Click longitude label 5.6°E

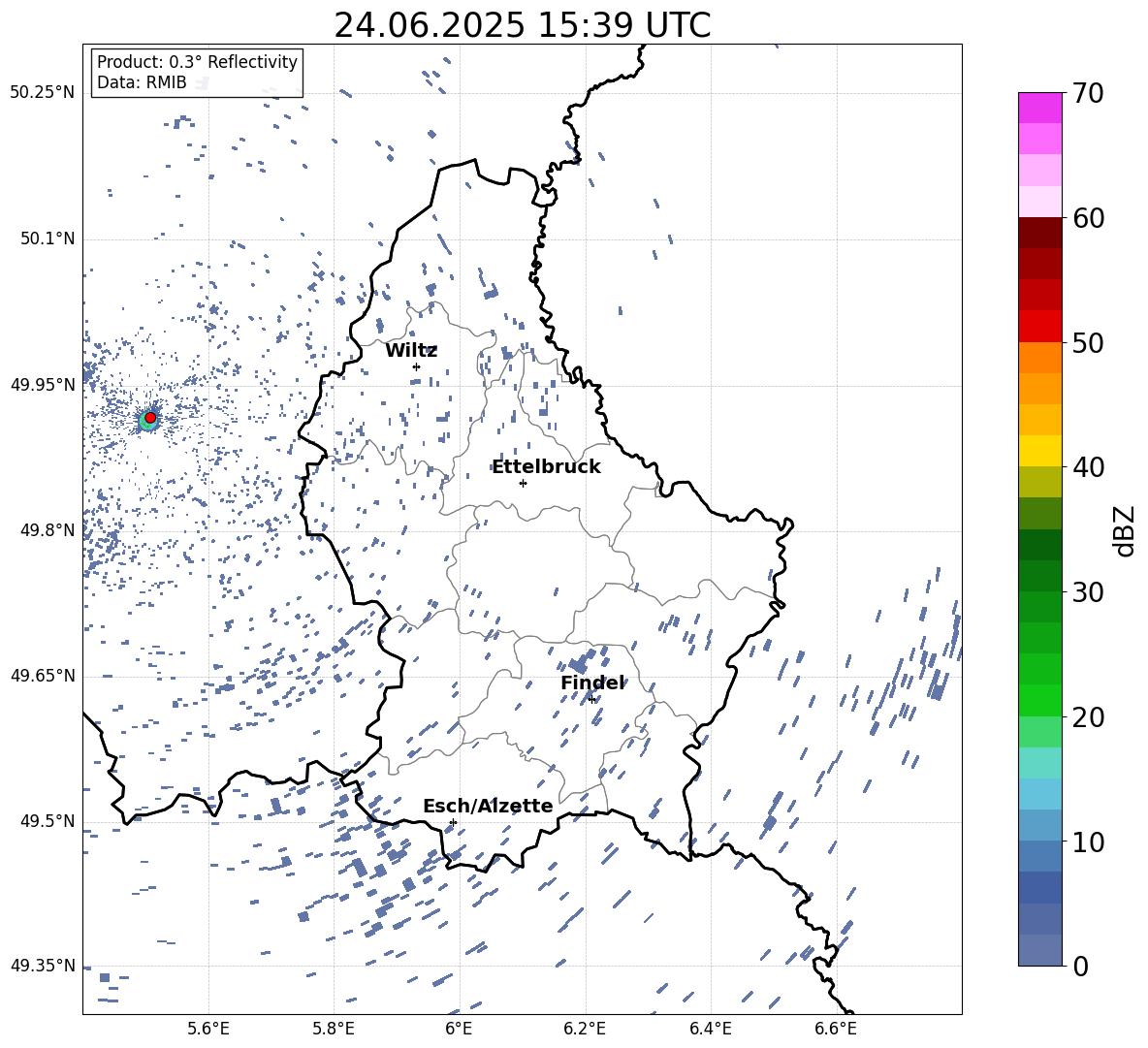(208, 1029)
